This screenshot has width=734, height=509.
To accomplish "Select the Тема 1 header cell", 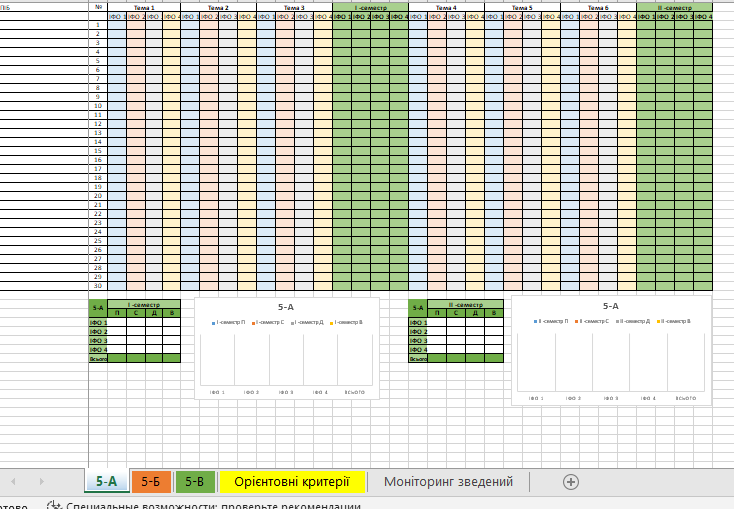I will [x=144, y=8].
